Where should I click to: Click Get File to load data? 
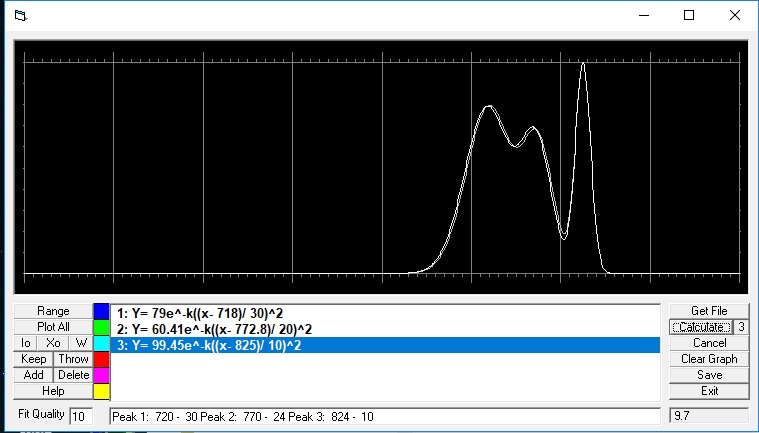point(709,311)
